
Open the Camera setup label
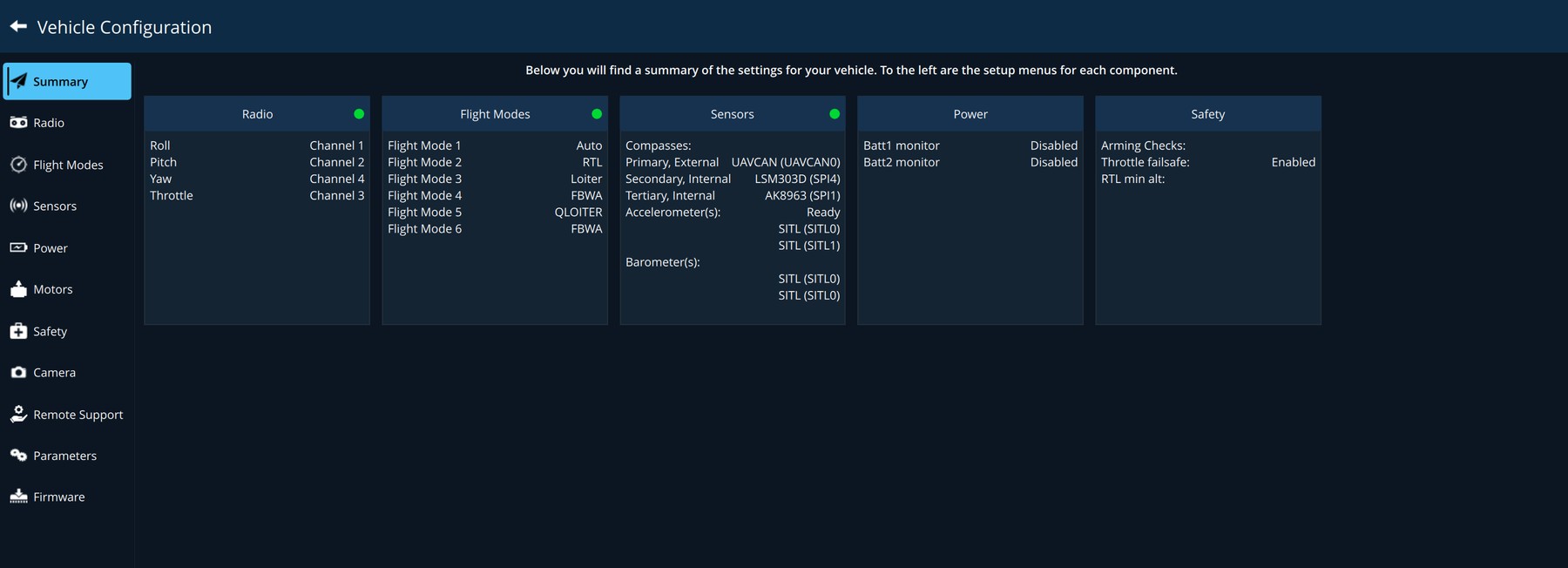pyautogui.click(x=54, y=373)
